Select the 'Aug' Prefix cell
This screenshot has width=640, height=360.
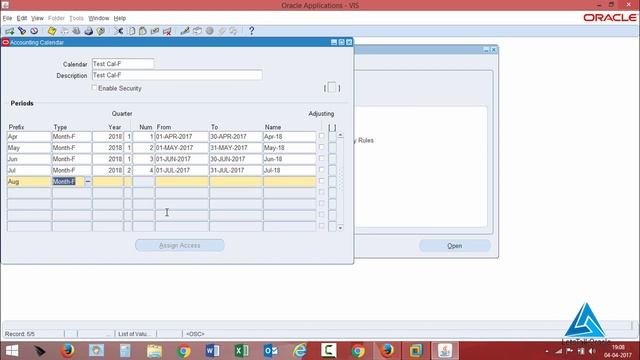pos(29,181)
